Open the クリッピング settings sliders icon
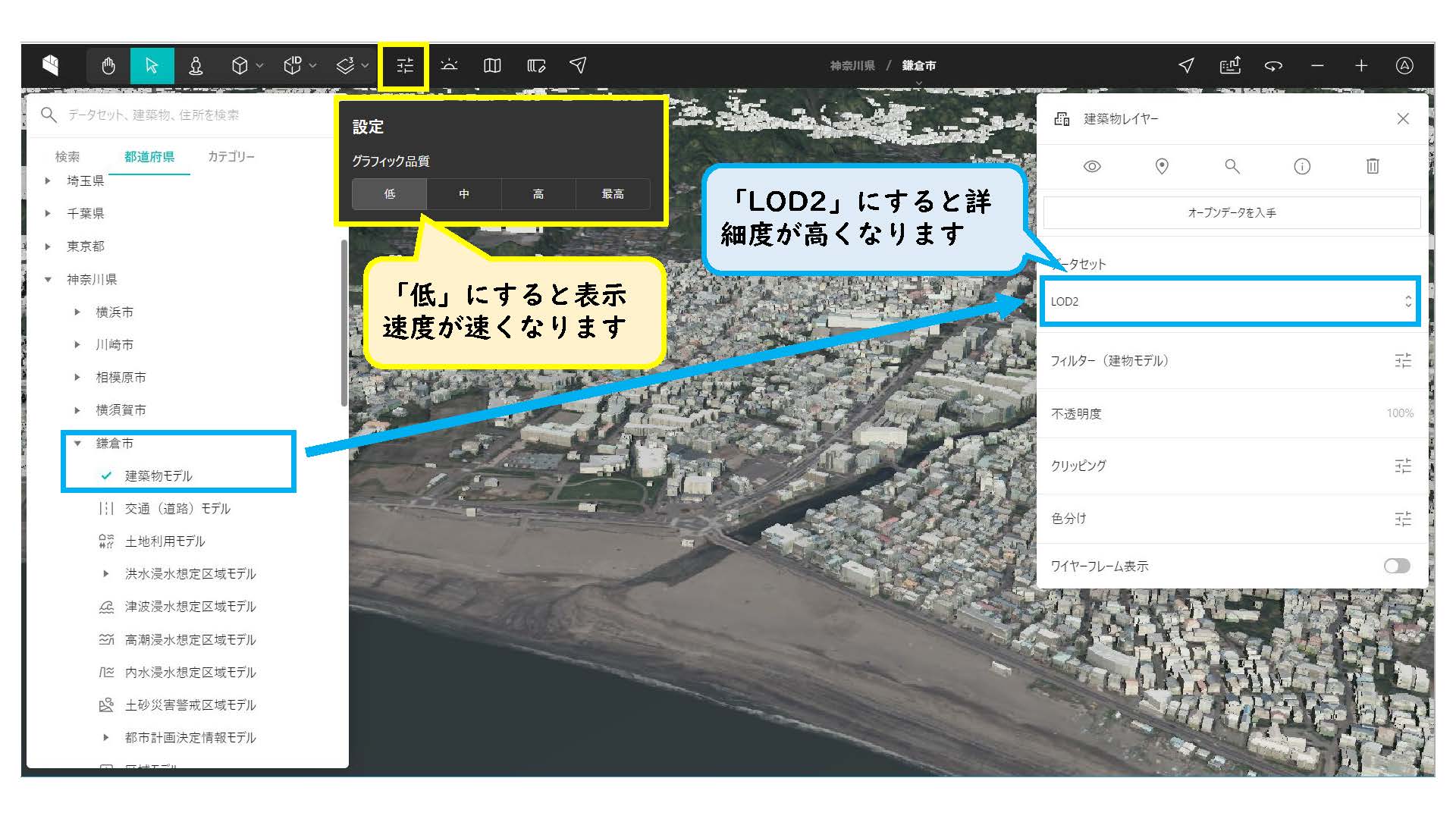The image size is (1456, 819). click(1403, 466)
